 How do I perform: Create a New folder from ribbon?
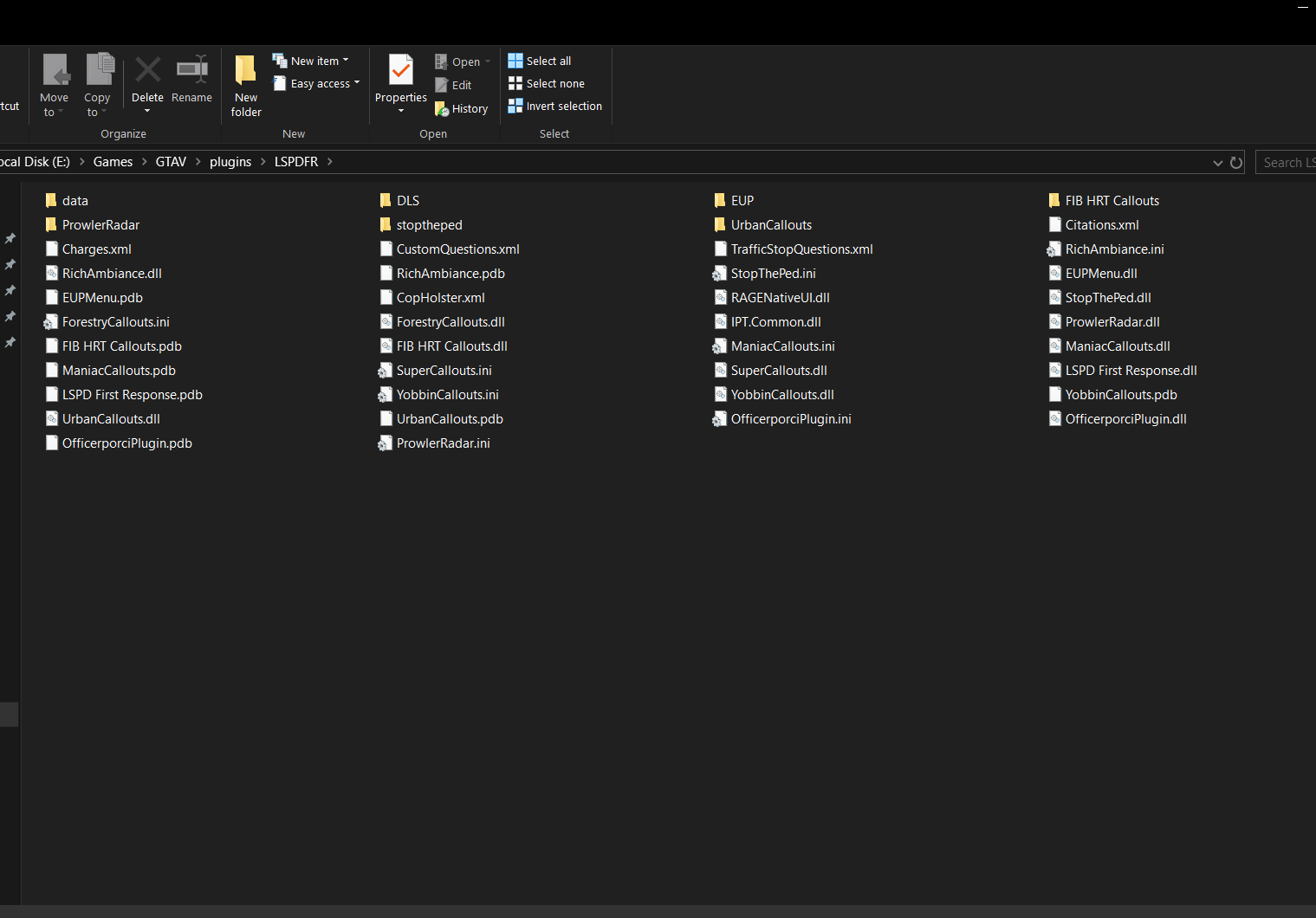(246, 85)
